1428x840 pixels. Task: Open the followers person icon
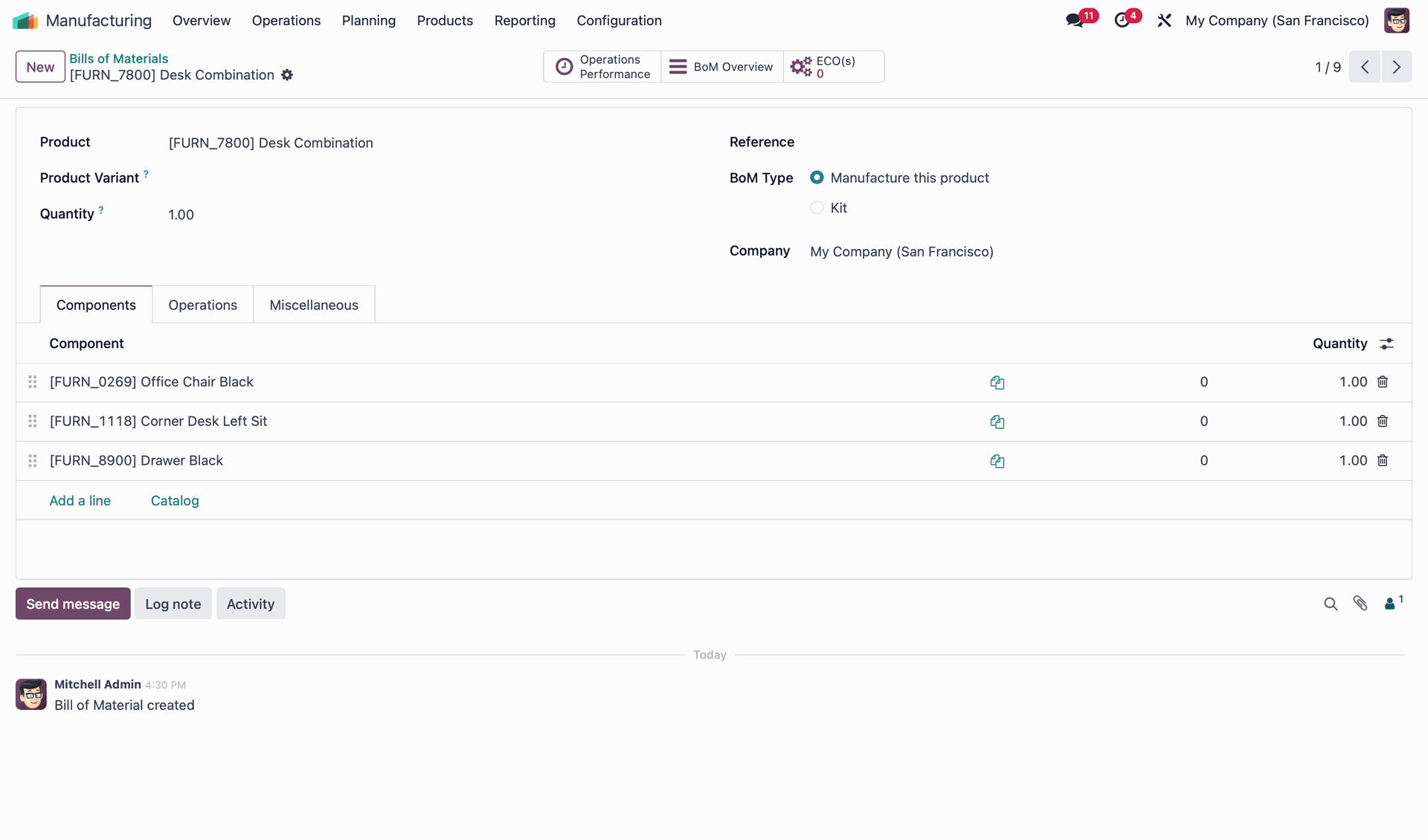pyautogui.click(x=1390, y=604)
